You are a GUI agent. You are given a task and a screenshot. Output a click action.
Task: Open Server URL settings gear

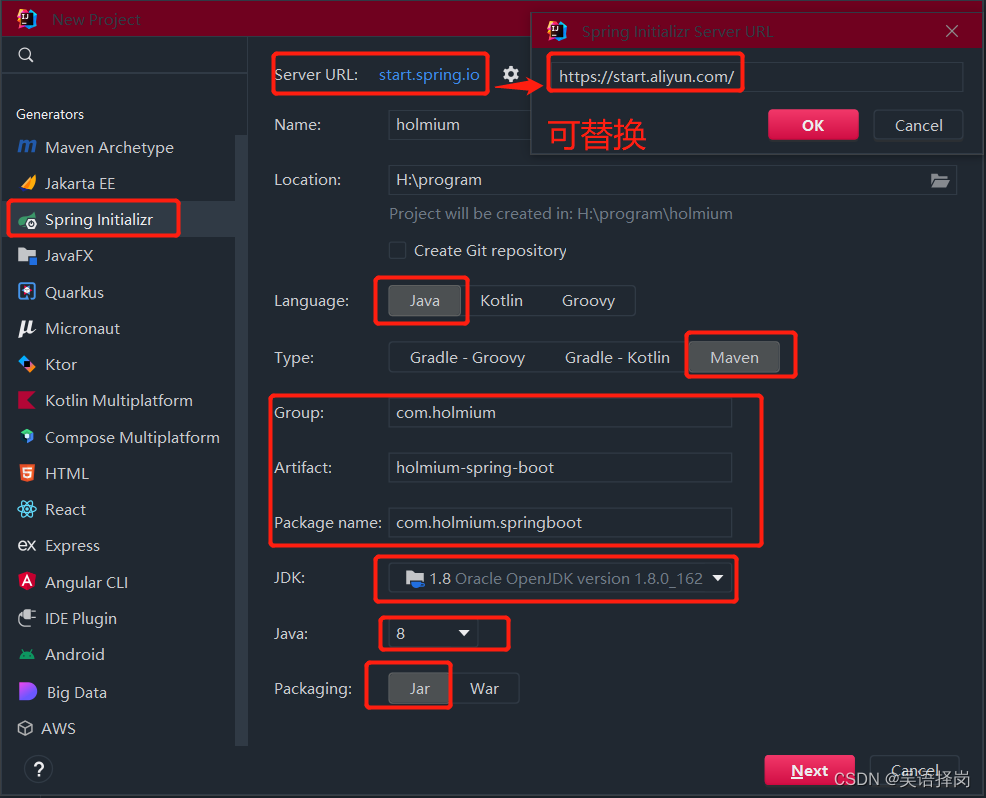click(511, 74)
